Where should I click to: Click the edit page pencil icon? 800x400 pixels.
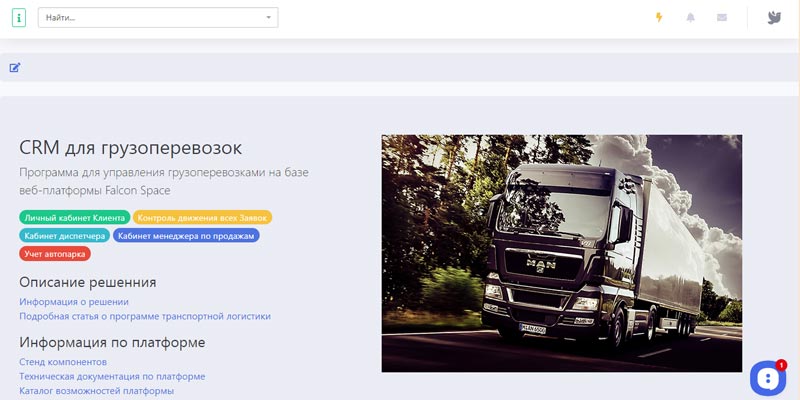[x=15, y=67]
